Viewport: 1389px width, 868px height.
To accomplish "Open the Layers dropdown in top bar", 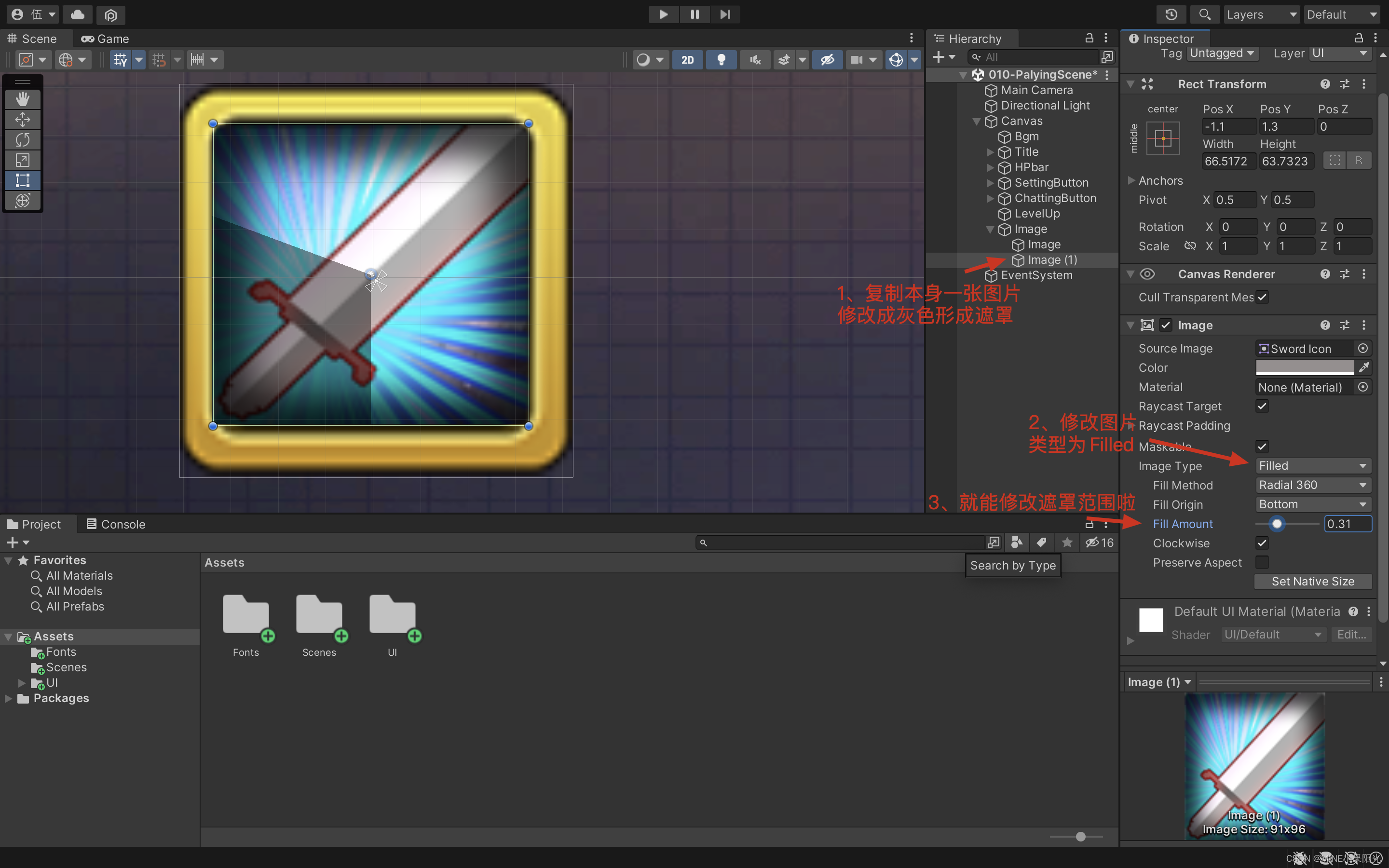I will (x=1261, y=14).
